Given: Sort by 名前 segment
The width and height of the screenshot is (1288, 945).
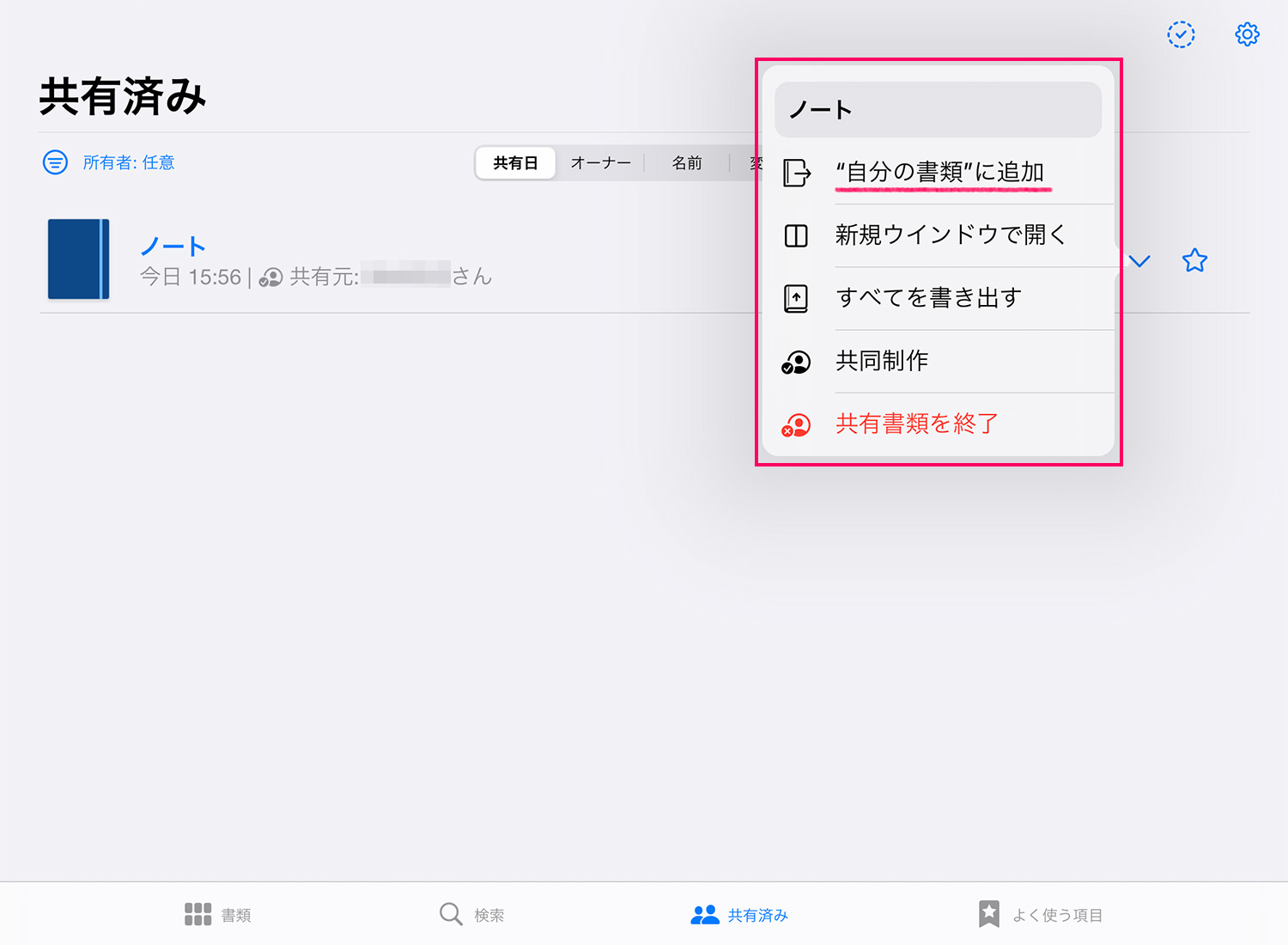Looking at the screenshot, I should pos(687,163).
